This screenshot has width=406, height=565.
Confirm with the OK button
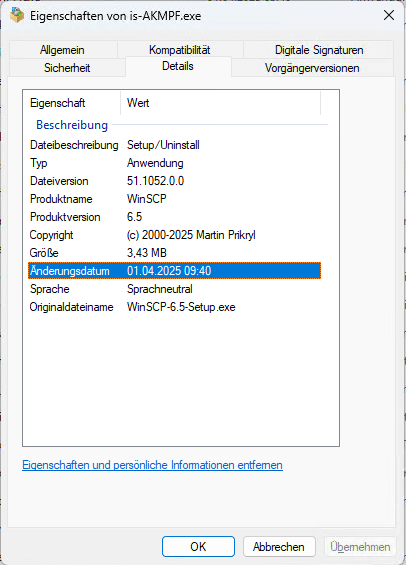(x=198, y=547)
